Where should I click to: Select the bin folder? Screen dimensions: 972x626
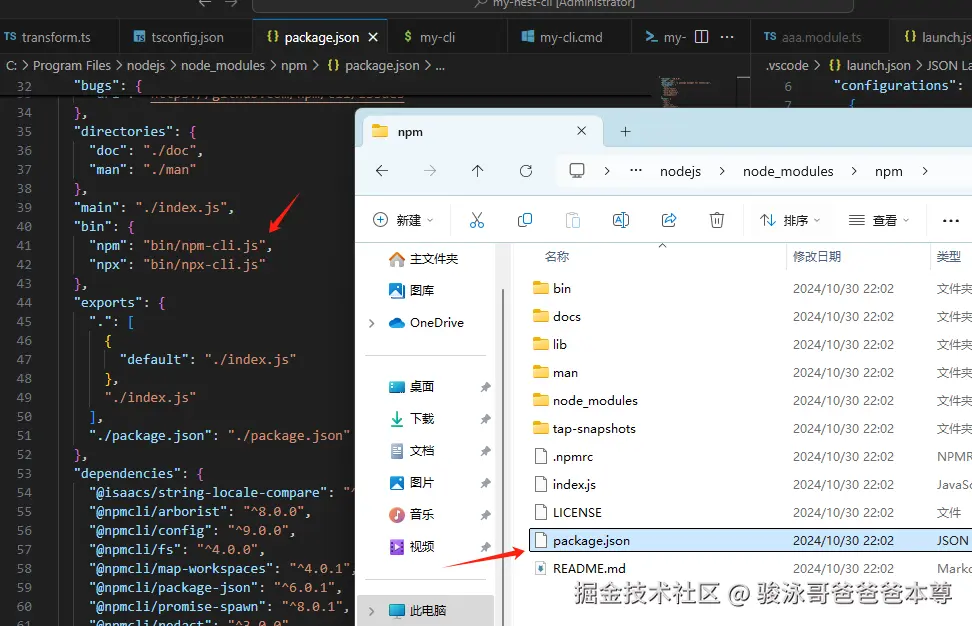coord(552,288)
